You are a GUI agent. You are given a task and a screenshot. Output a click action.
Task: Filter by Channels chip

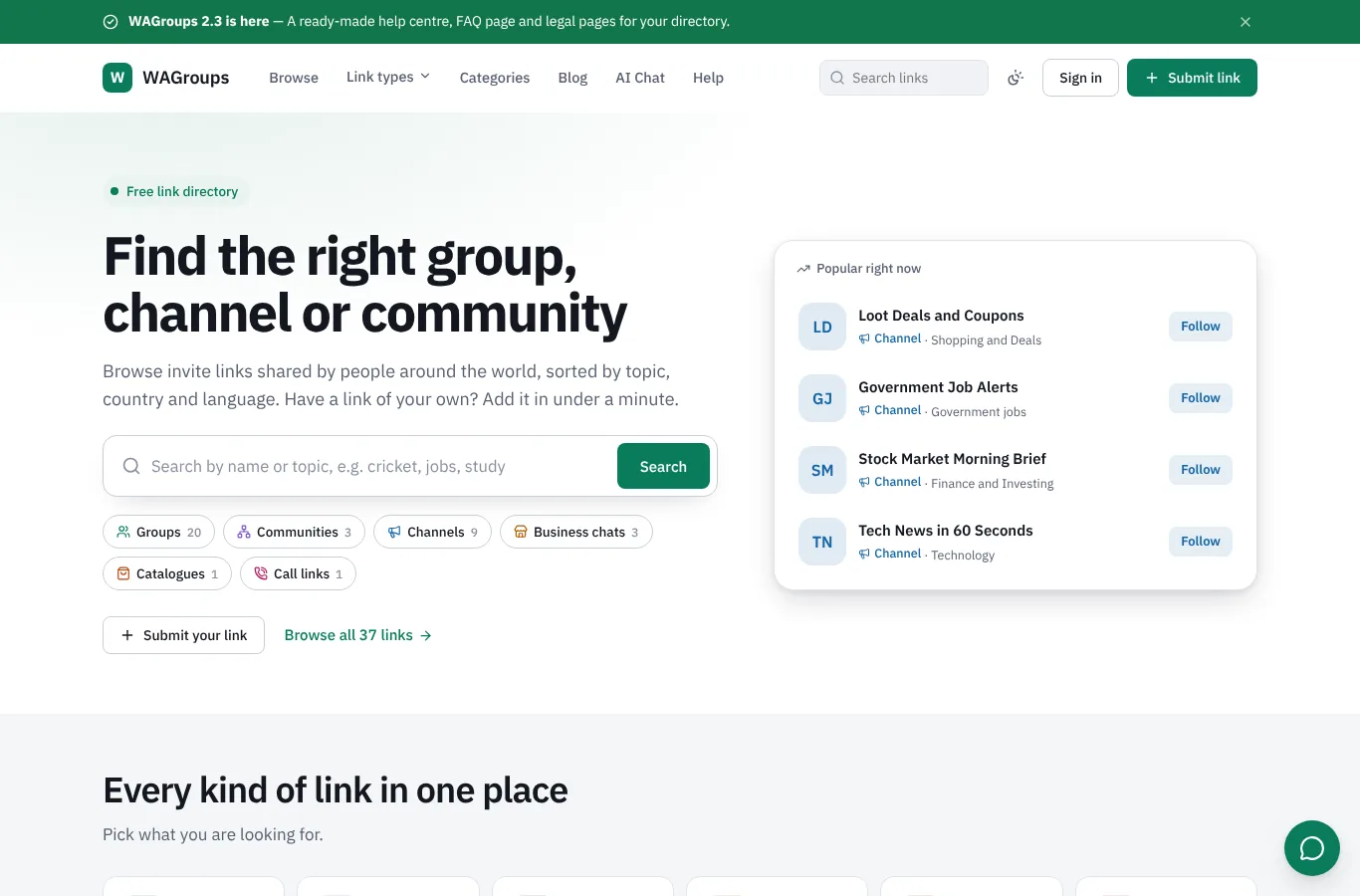[432, 532]
